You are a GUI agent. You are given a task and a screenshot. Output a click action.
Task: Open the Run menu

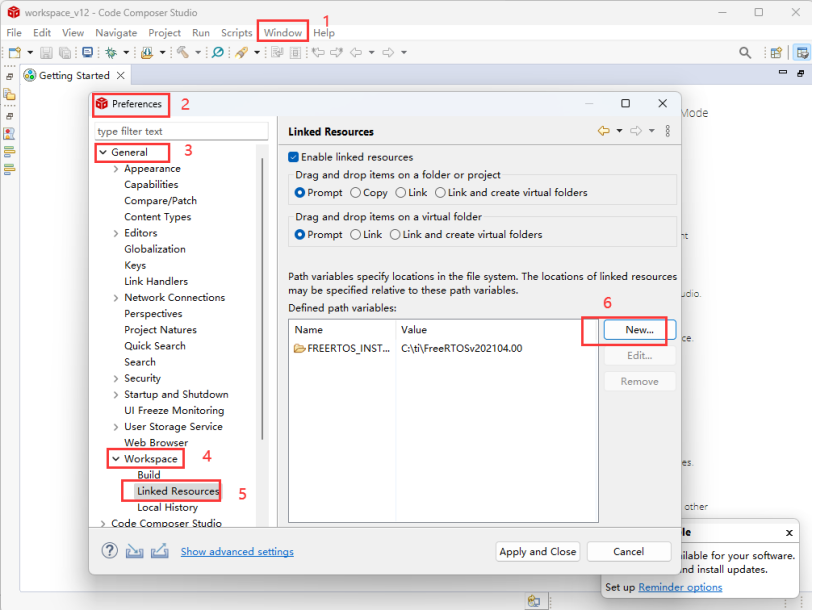tap(201, 32)
